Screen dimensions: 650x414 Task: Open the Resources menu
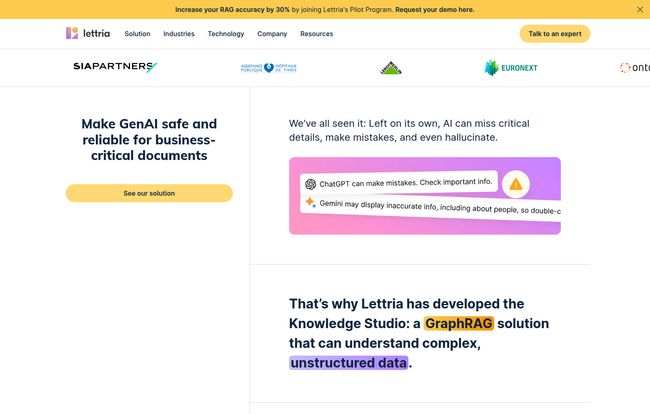coord(317,34)
